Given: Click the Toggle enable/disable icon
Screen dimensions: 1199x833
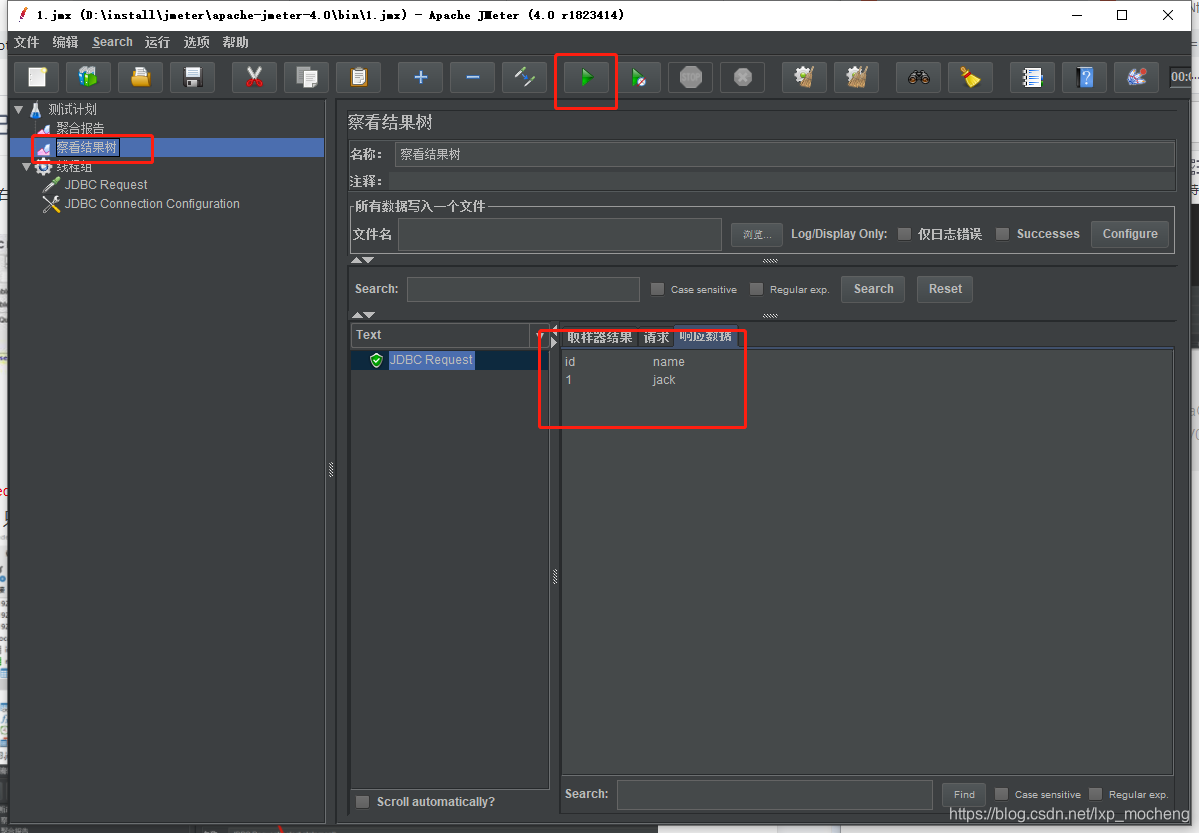Looking at the screenshot, I should point(525,77).
